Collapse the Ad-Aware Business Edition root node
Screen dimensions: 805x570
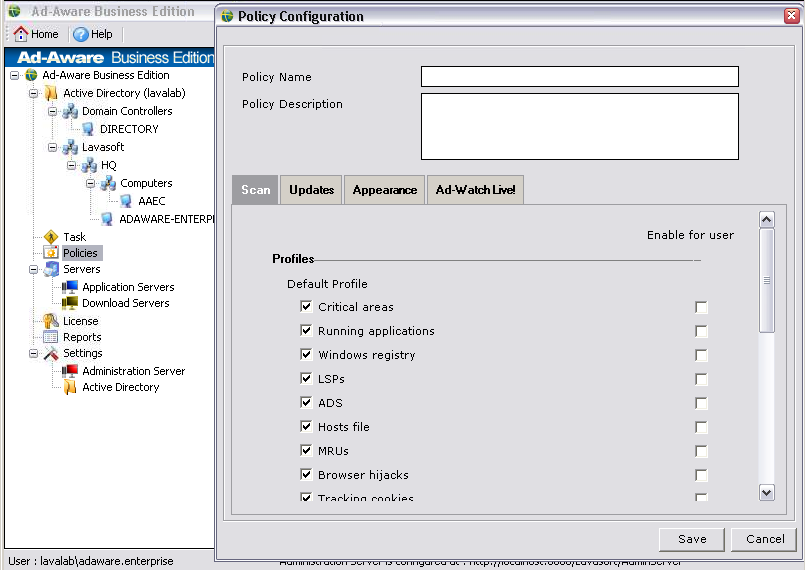pyautogui.click(x=14, y=75)
